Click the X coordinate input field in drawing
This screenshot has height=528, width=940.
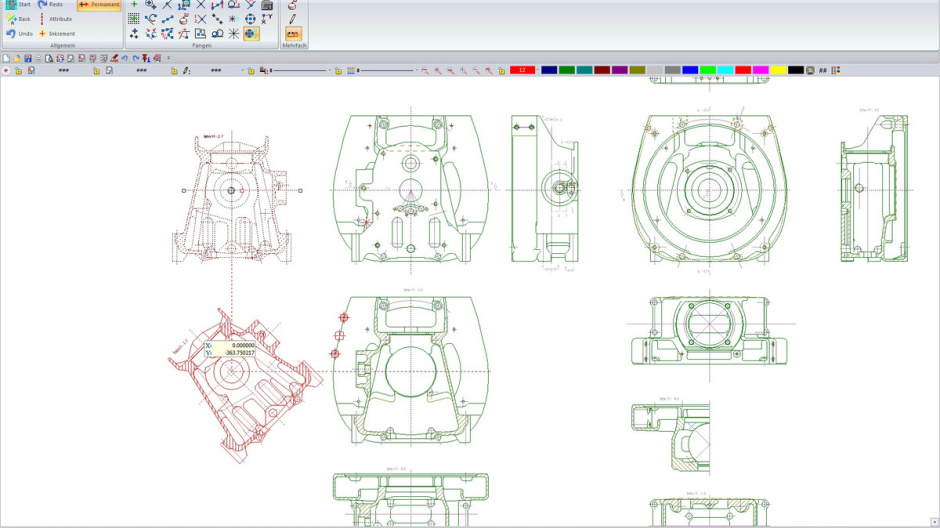click(234, 345)
